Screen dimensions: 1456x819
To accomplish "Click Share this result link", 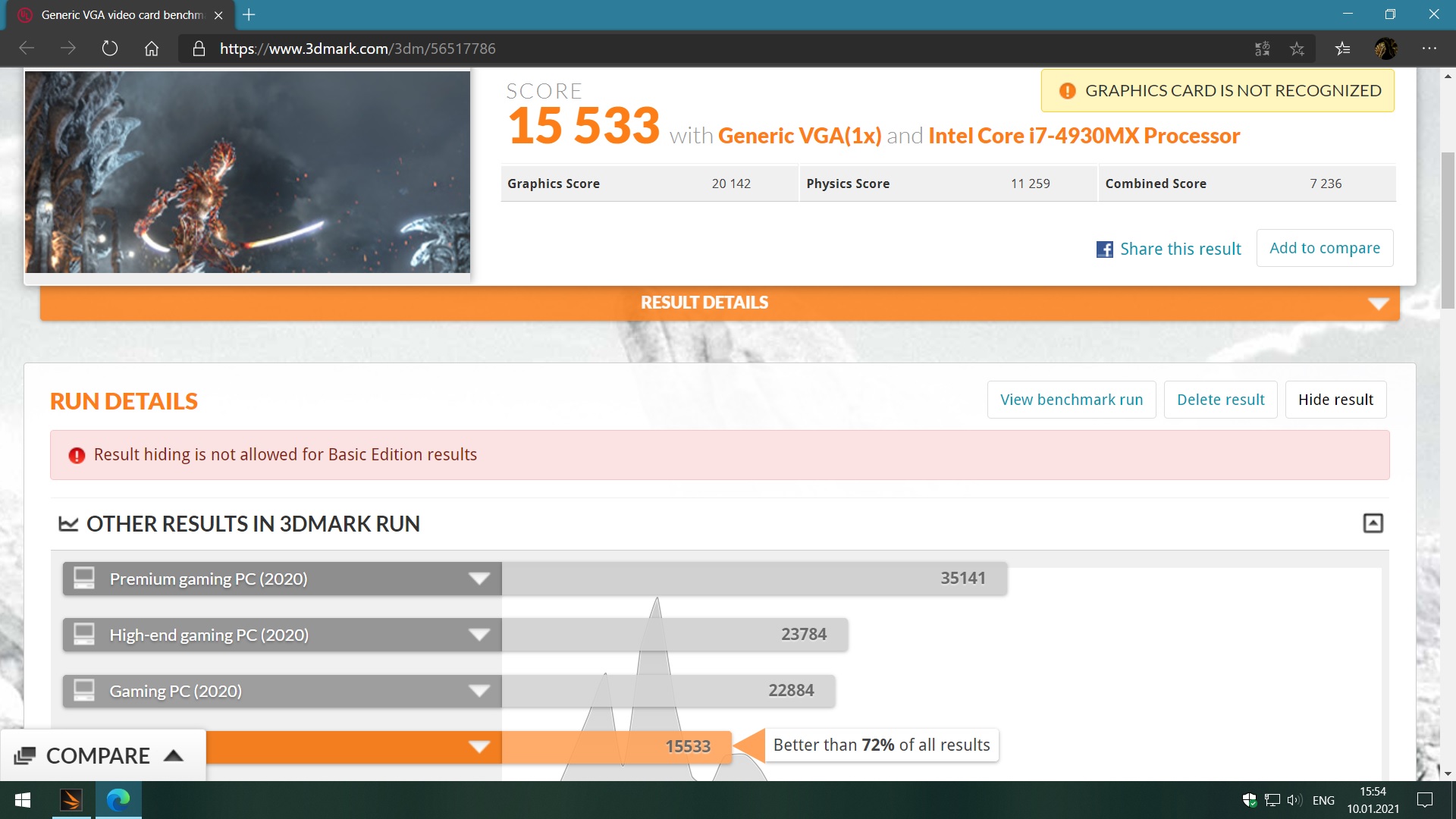I will [x=1181, y=249].
